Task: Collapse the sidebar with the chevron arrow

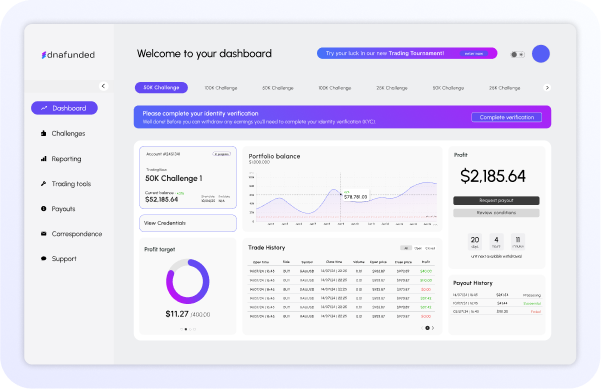Action: pyautogui.click(x=103, y=86)
